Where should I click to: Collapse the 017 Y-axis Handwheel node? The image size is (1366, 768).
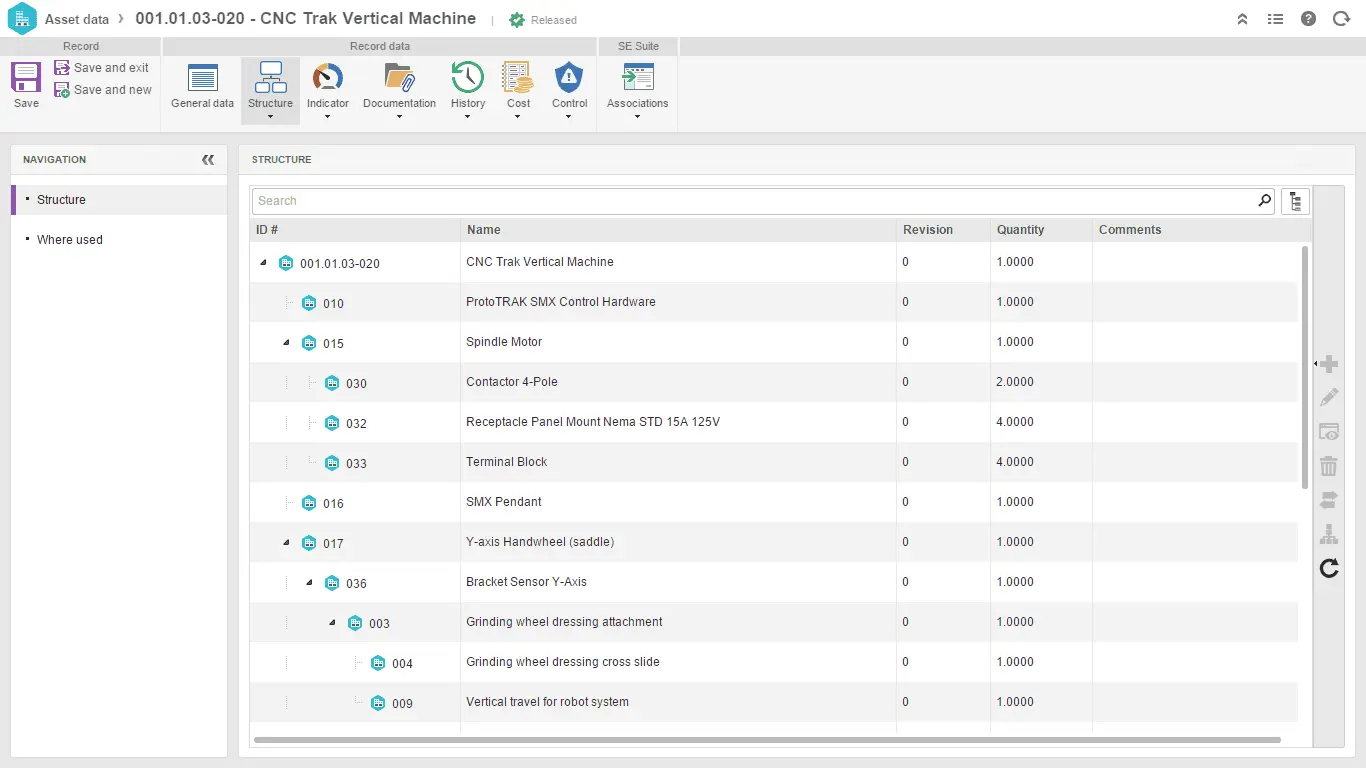[x=287, y=542]
